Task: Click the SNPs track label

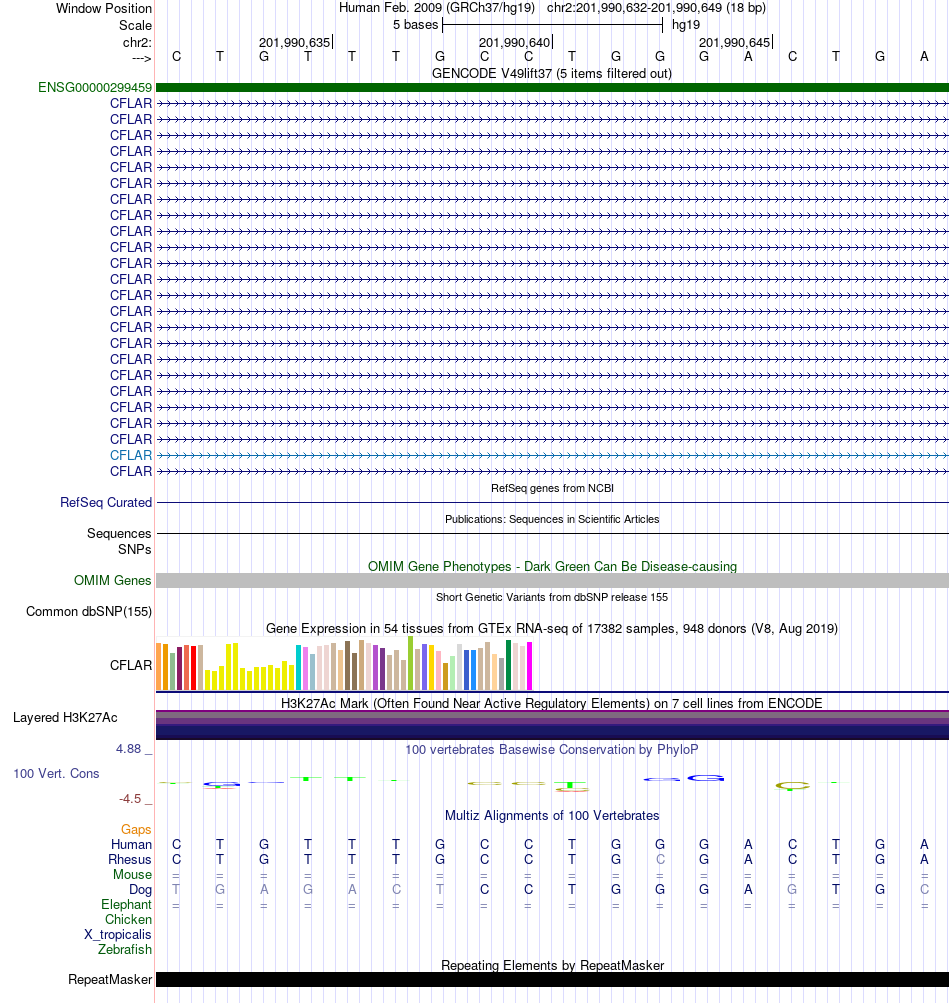Action: tap(134, 549)
